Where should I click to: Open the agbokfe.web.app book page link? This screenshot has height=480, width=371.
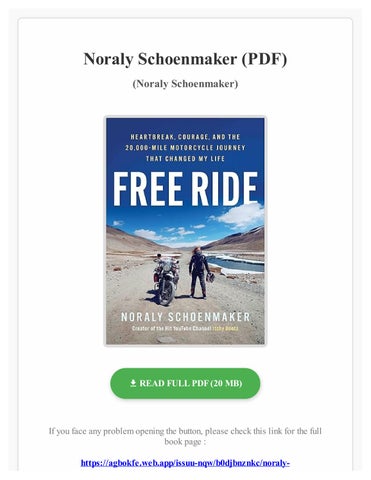pyautogui.click(x=185, y=463)
